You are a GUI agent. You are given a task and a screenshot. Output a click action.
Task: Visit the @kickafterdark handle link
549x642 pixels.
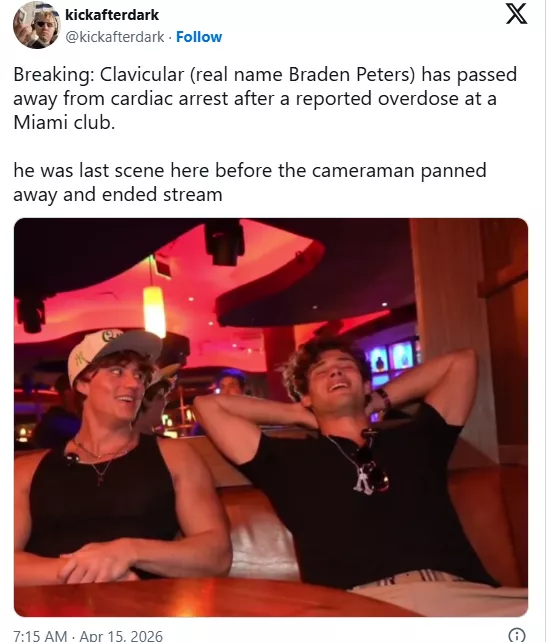(x=115, y=37)
